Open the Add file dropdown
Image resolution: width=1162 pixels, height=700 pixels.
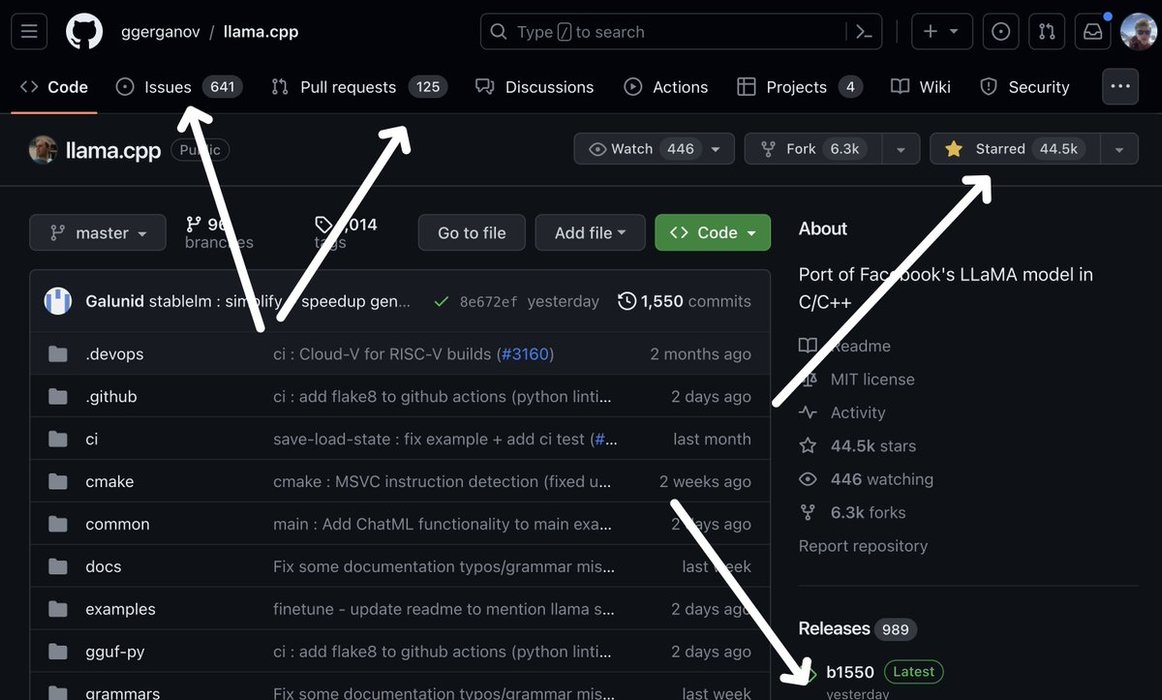[x=590, y=233]
